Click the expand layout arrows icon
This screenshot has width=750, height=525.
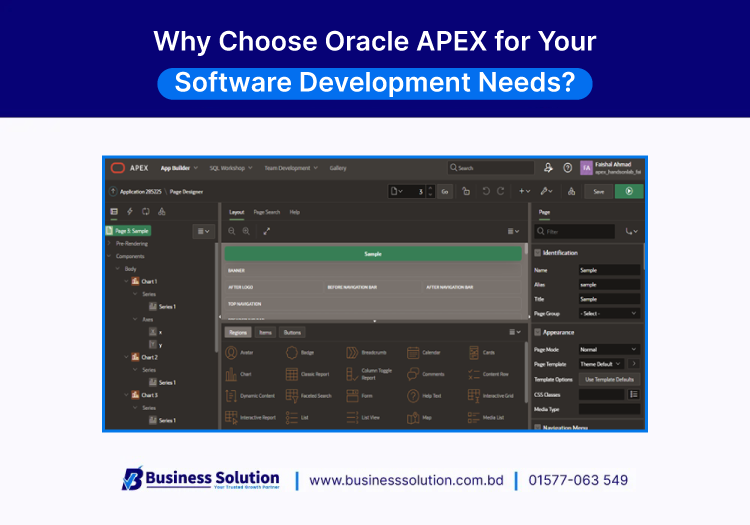coord(266,231)
